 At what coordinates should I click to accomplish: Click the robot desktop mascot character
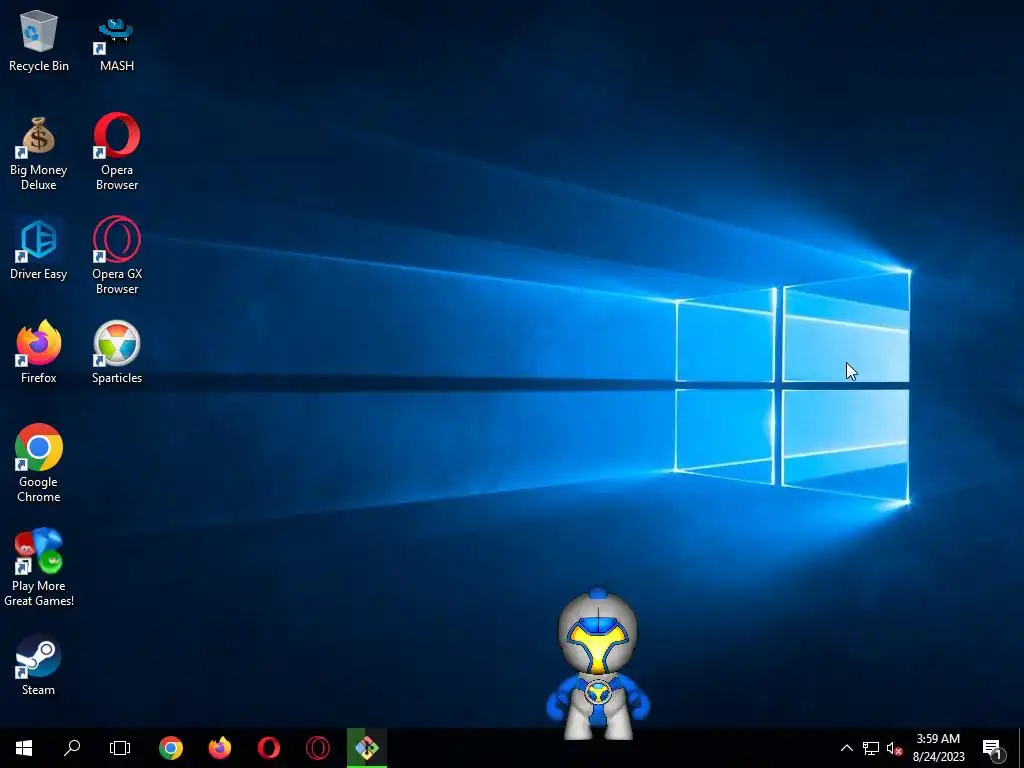tap(598, 664)
